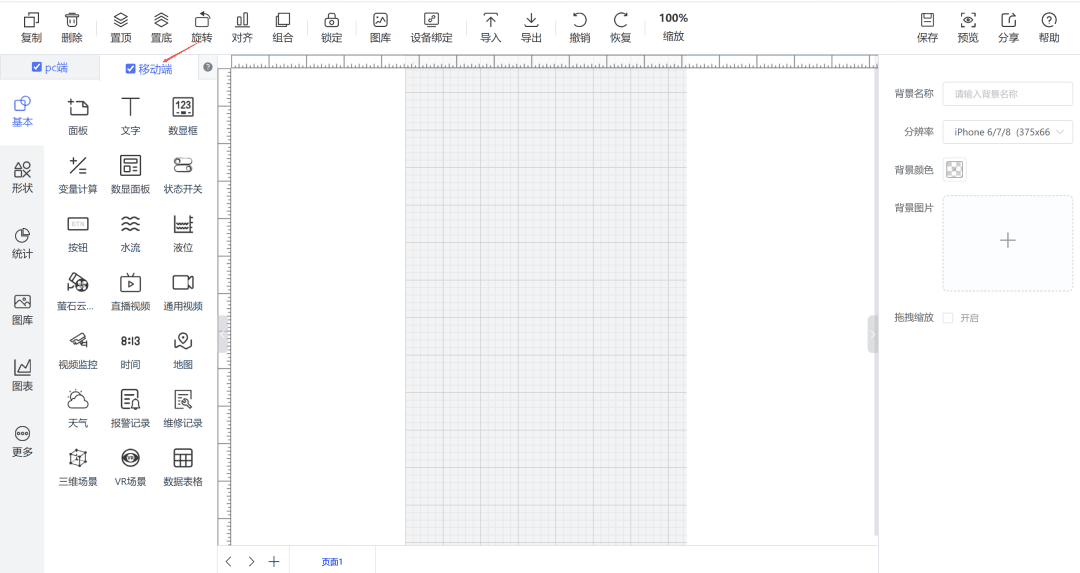The height and width of the screenshot is (573, 1080).
Task: Go to next page with right chevron
Action: [251, 561]
